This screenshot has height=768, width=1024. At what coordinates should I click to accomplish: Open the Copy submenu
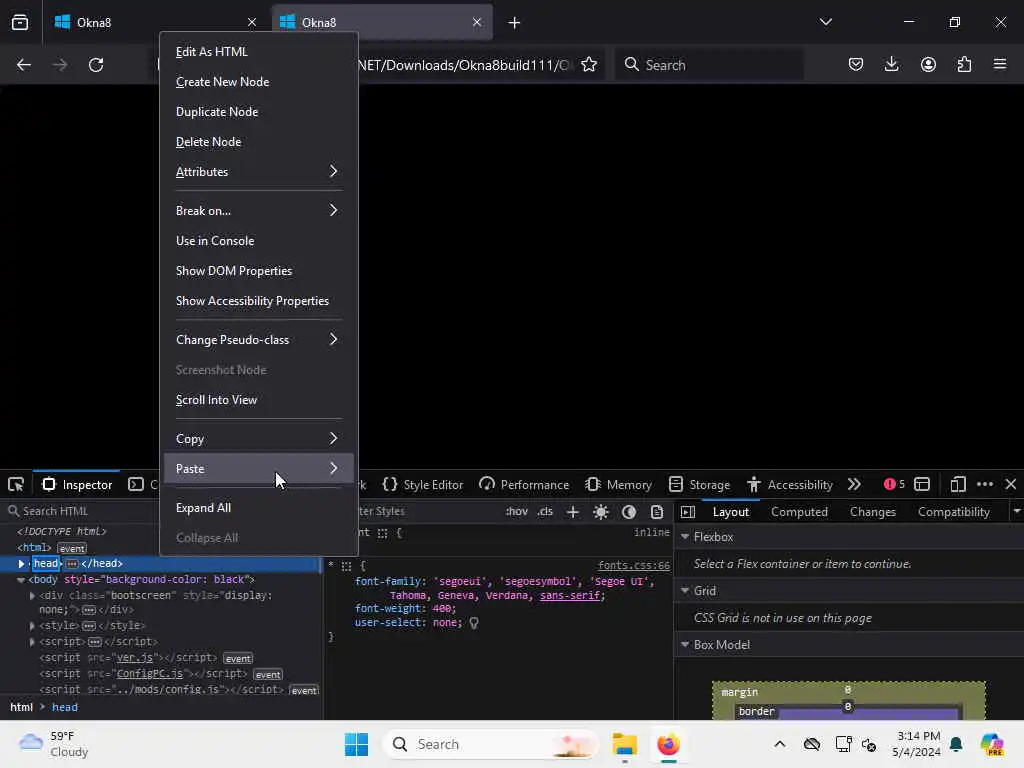pos(259,438)
